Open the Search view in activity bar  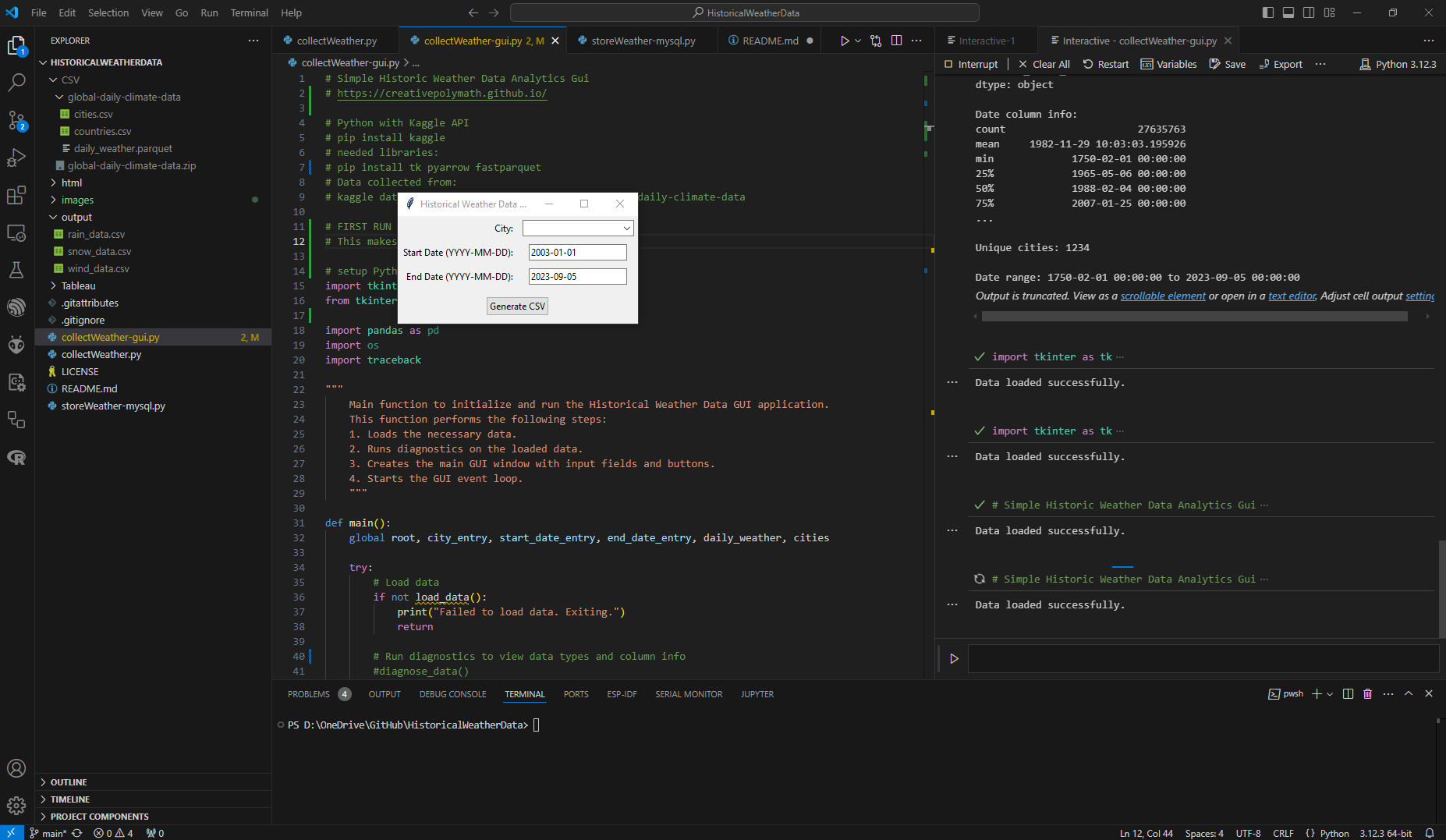click(x=16, y=82)
